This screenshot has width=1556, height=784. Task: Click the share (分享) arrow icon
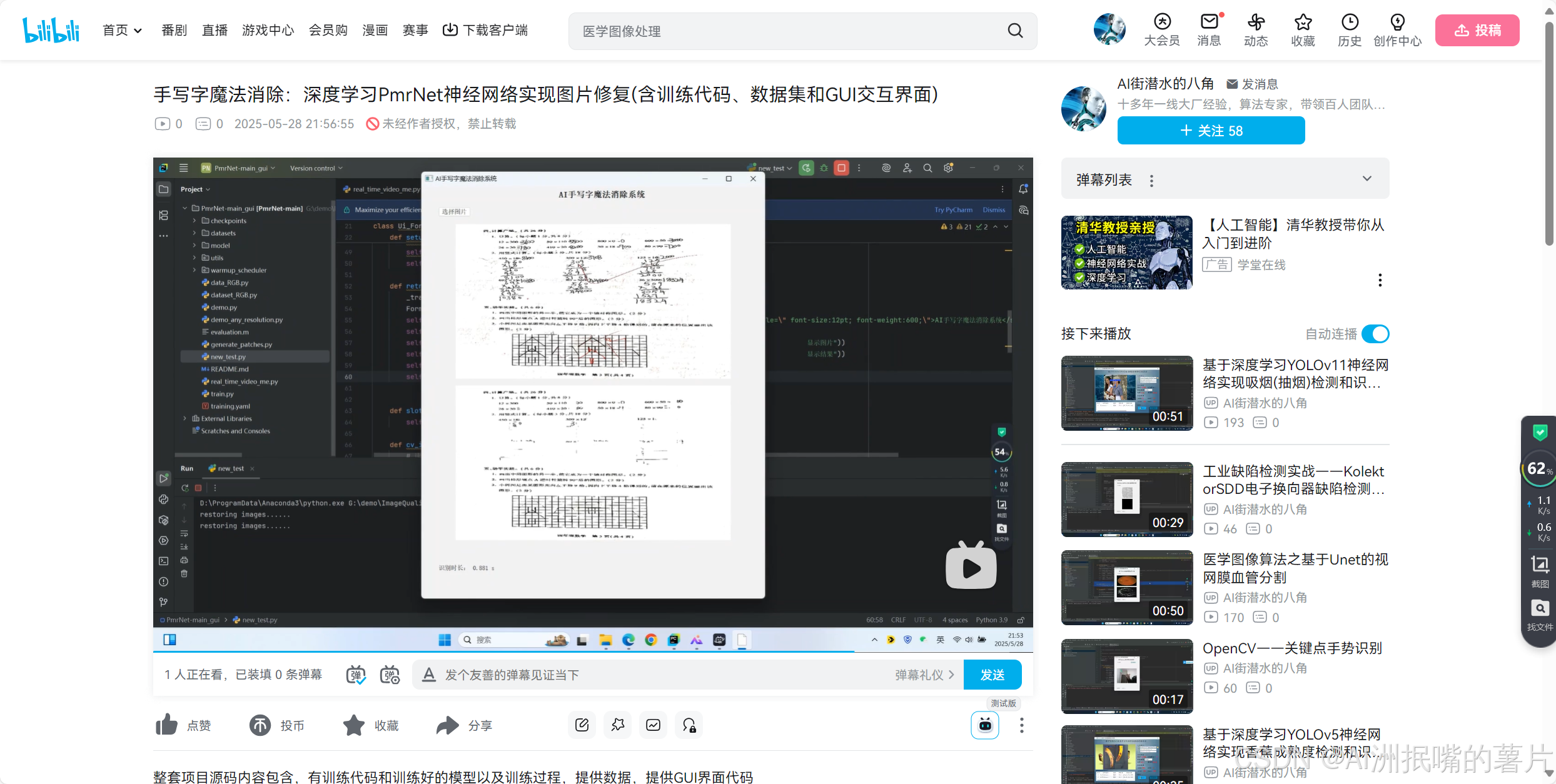tap(447, 725)
